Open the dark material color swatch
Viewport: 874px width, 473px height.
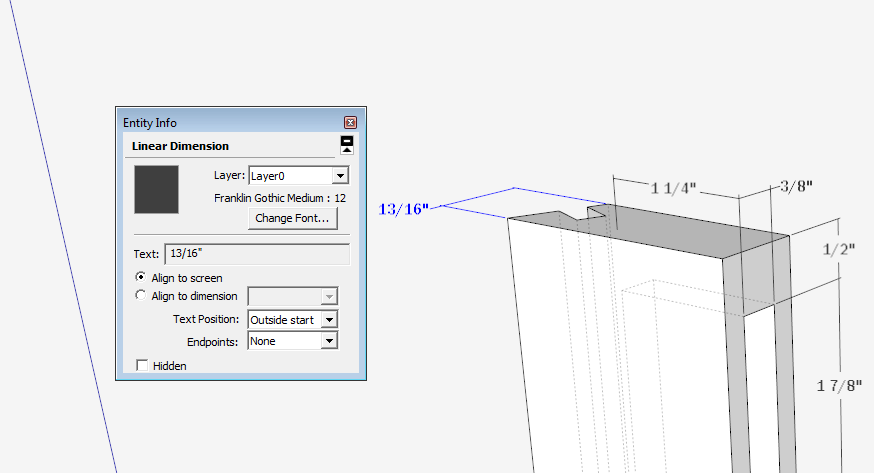(x=157, y=189)
